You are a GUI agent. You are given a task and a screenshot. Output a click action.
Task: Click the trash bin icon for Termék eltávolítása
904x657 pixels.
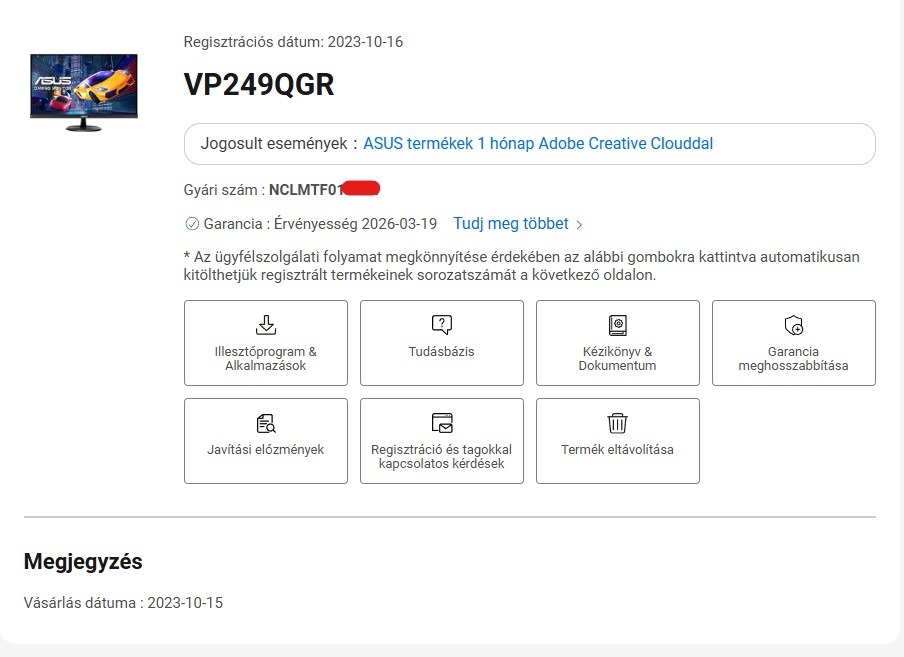pos(617,423)
